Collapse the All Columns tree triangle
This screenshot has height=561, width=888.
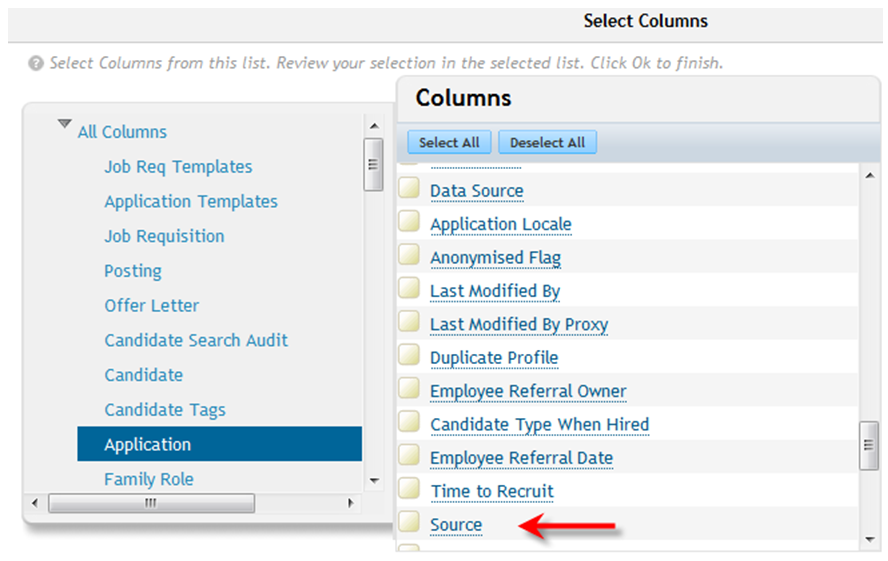click(x=65, y=123)
